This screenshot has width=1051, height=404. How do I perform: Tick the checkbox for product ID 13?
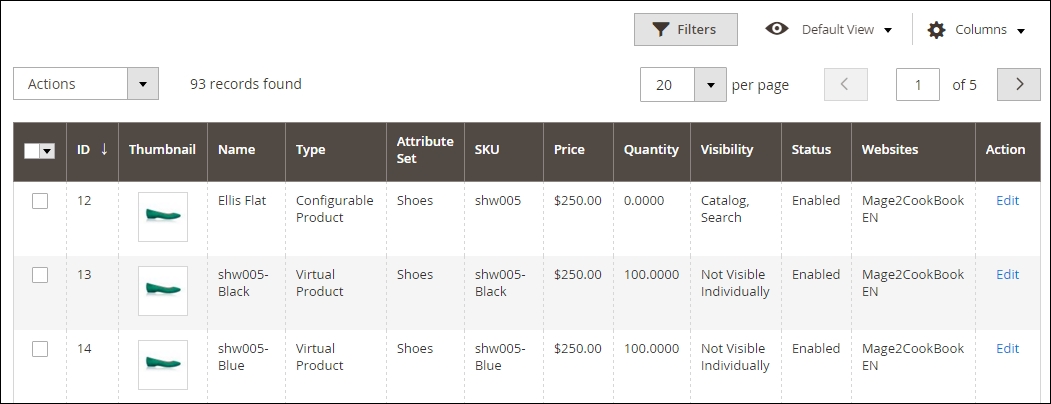(x=40, y=275)
